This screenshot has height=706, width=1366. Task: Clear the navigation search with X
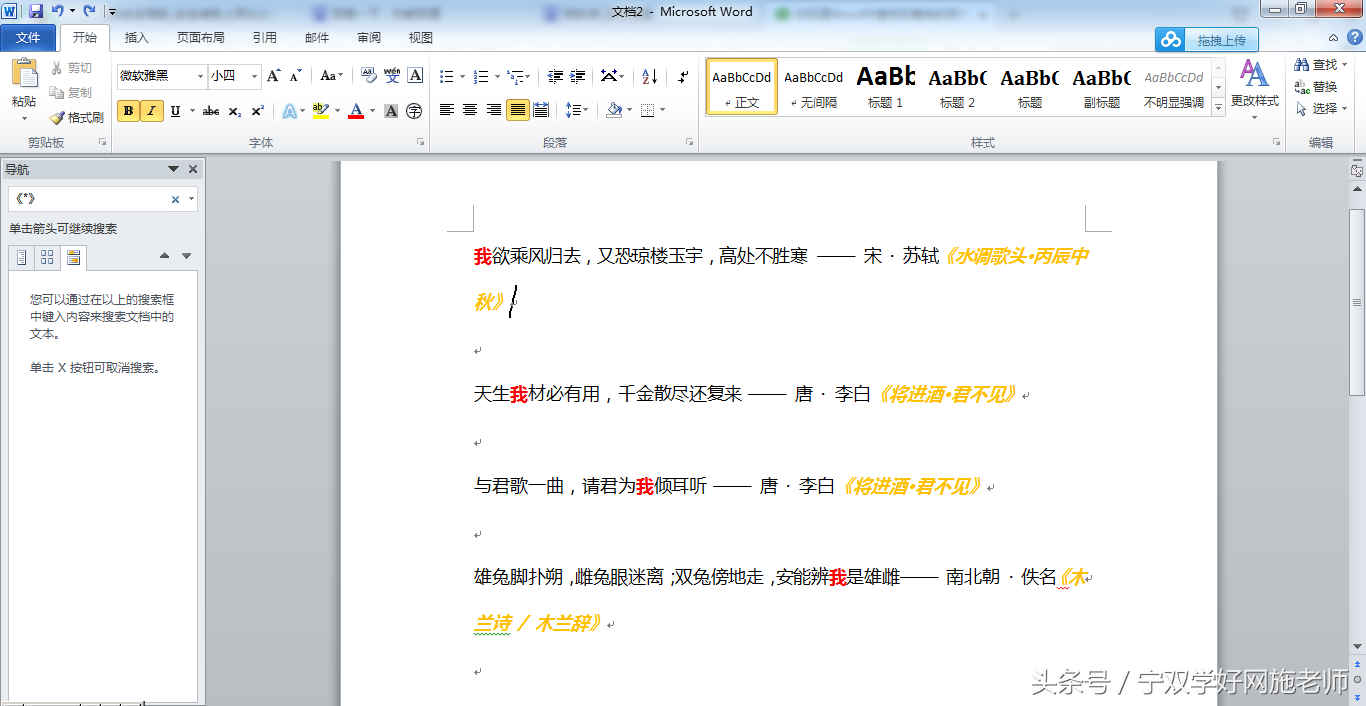coord(176,199)
